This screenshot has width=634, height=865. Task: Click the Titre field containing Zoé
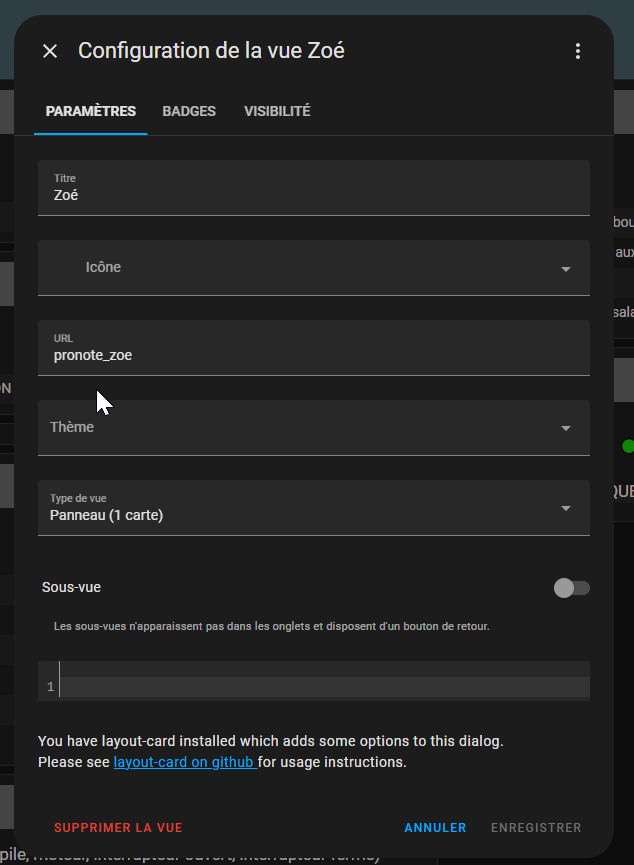[x=300, y=195]
